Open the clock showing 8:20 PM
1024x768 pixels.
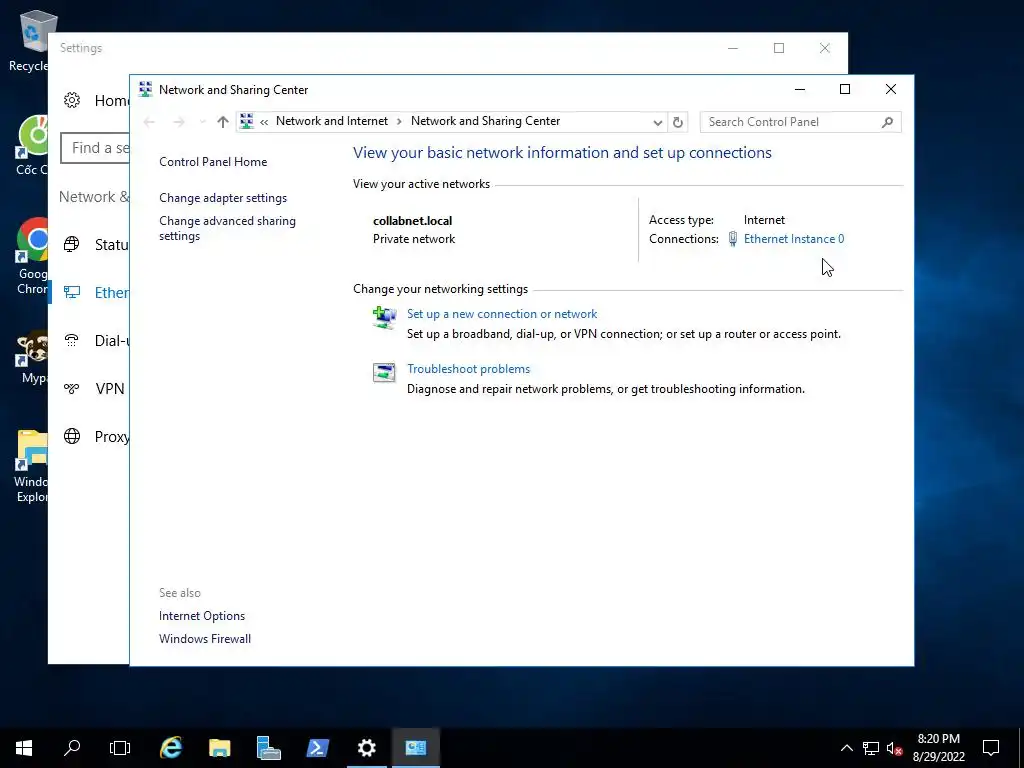pyautogui.click(x=938, y=748)
